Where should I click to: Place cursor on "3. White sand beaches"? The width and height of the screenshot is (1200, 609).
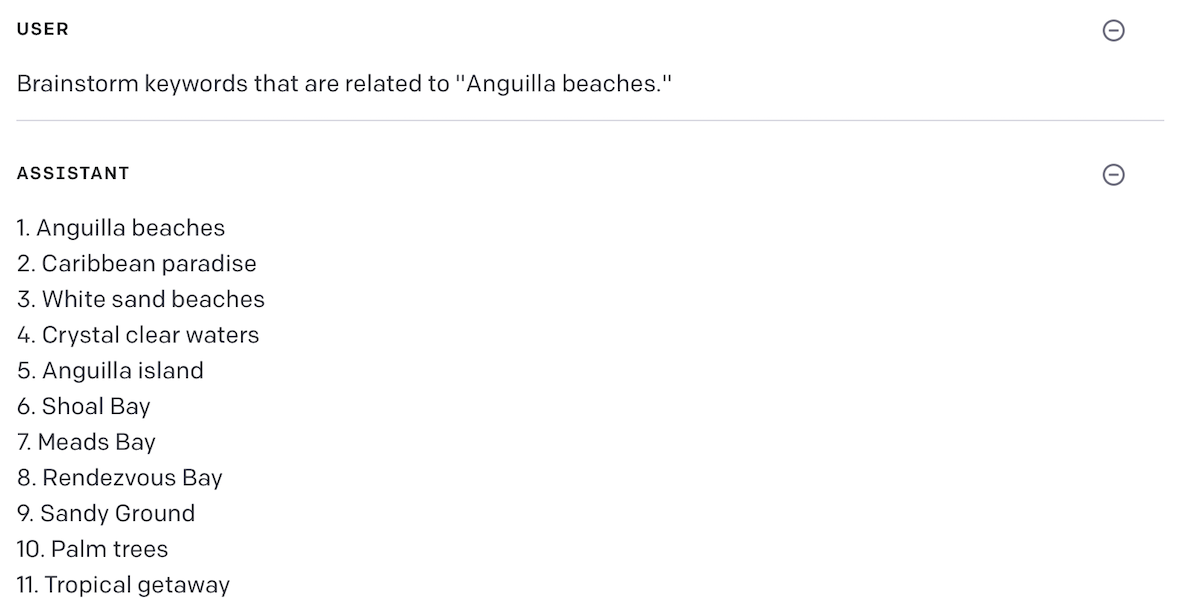(x=141, y=299)
